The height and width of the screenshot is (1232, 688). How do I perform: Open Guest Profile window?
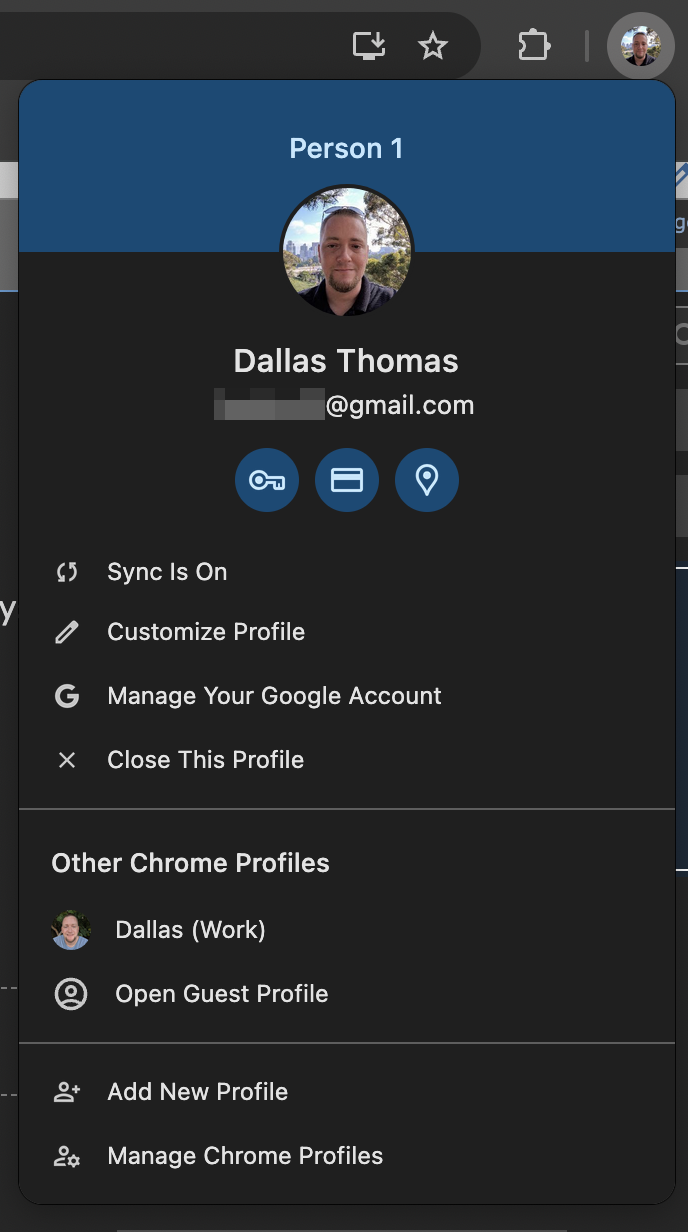pyautogui.click(x=221, y=994)
